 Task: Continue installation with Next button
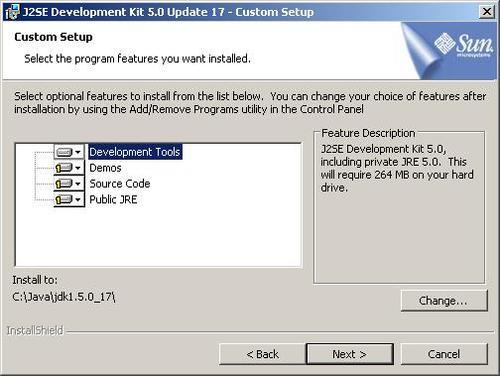click(350, 354)
